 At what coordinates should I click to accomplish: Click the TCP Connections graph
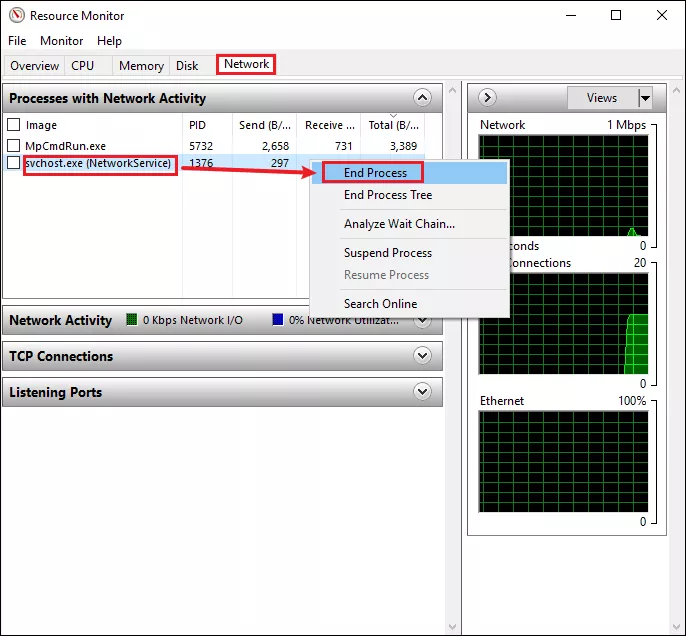564,324
